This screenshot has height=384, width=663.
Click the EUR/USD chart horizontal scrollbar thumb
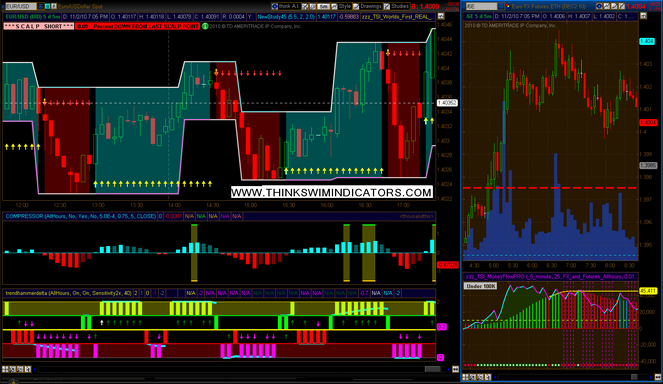click(433, 369)
